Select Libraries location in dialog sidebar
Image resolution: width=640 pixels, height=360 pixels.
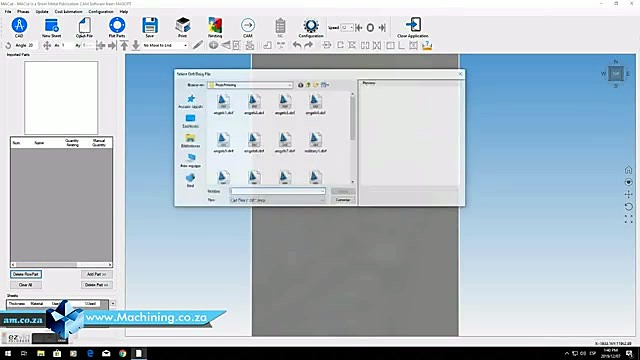click(x=191, y=141)
